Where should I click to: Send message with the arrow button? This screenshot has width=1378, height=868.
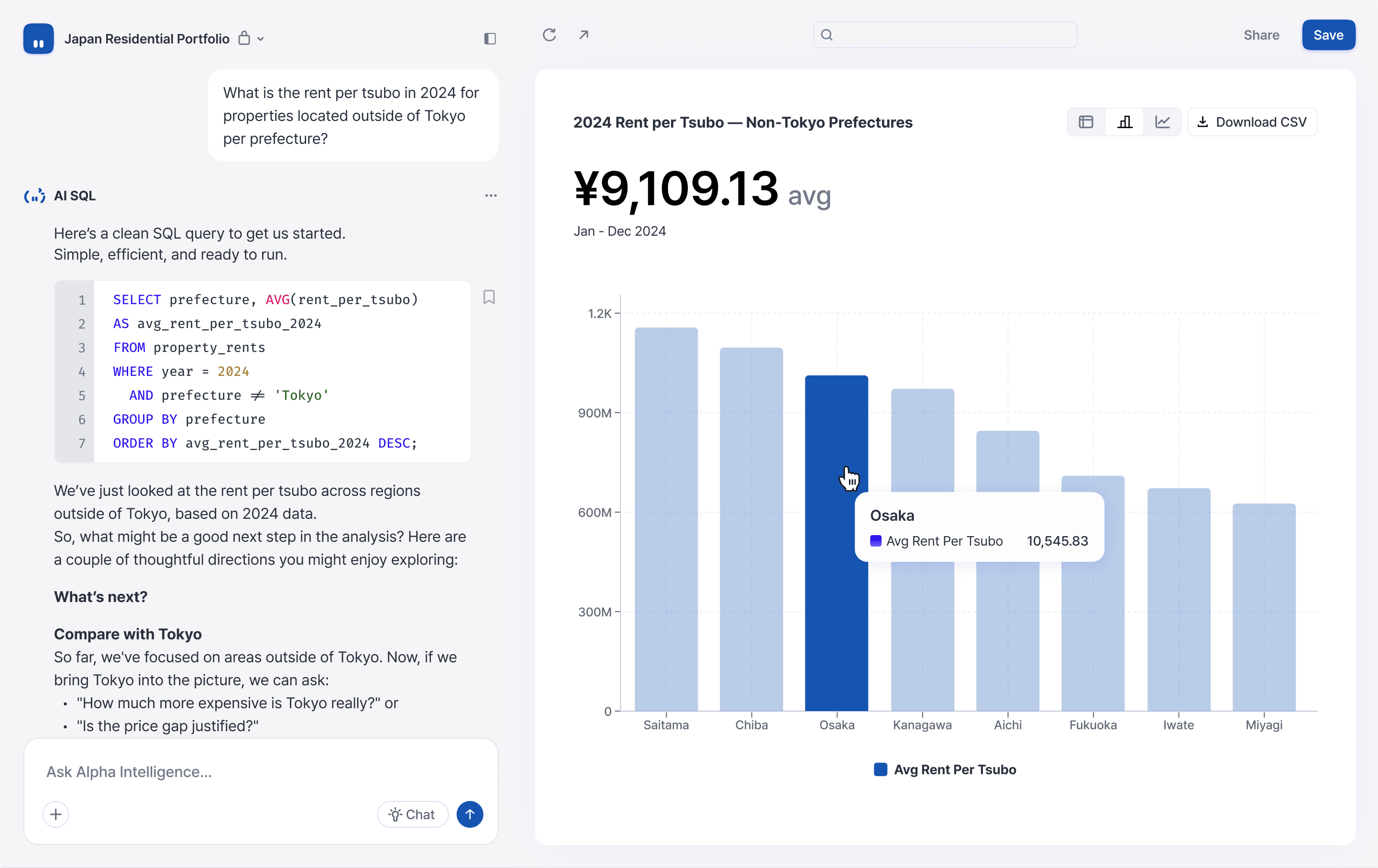click(x=469, y=814)
